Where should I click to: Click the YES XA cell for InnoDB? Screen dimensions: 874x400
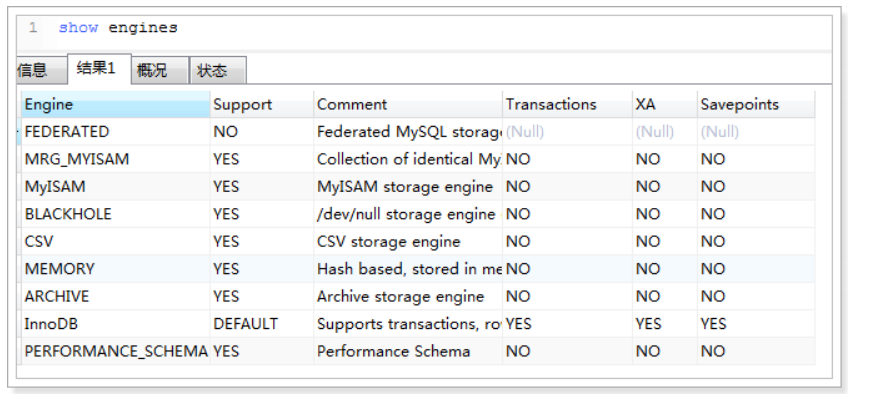pos(665,324)
